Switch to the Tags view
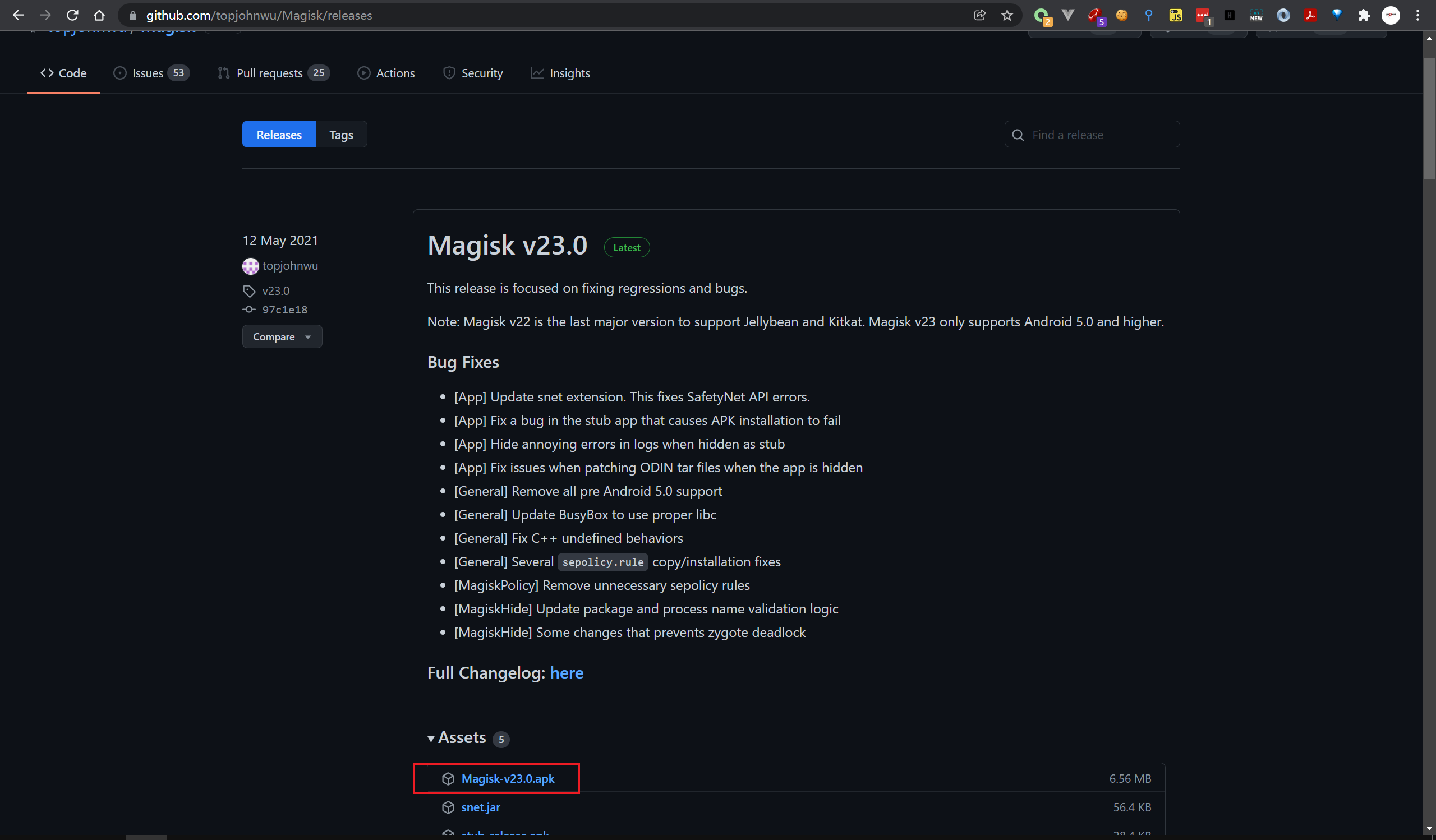Image resolution: width=1436 pixels, height=840 pixels. 340,135
